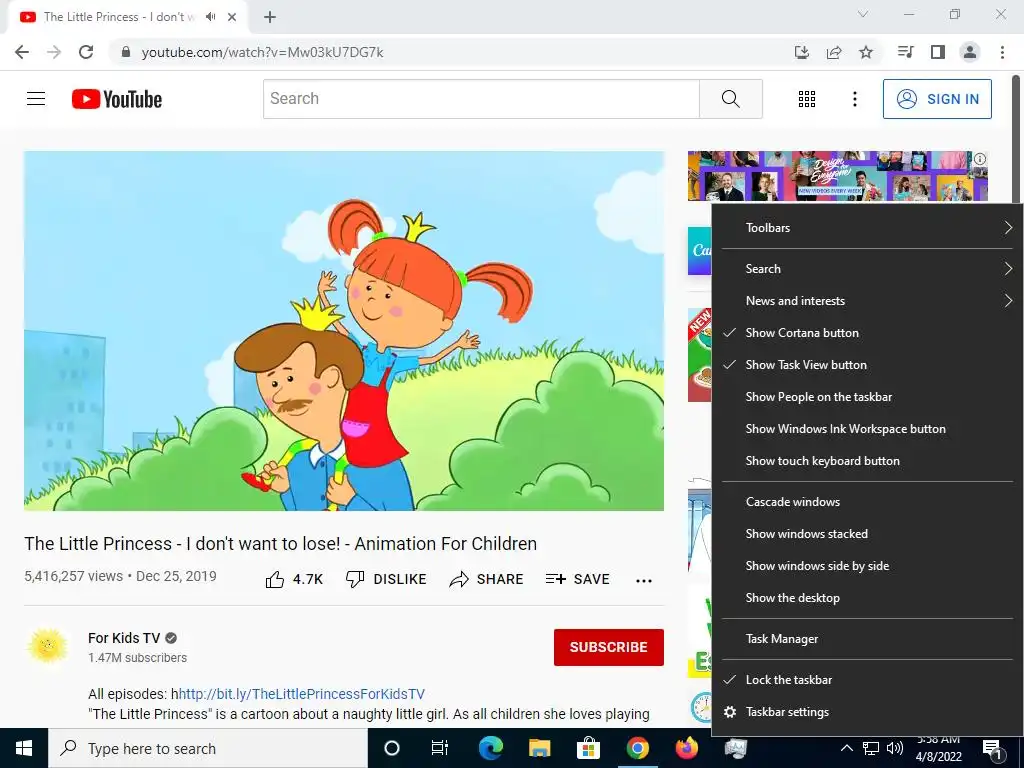Open more actions ellipsis under video

[644, 581]
